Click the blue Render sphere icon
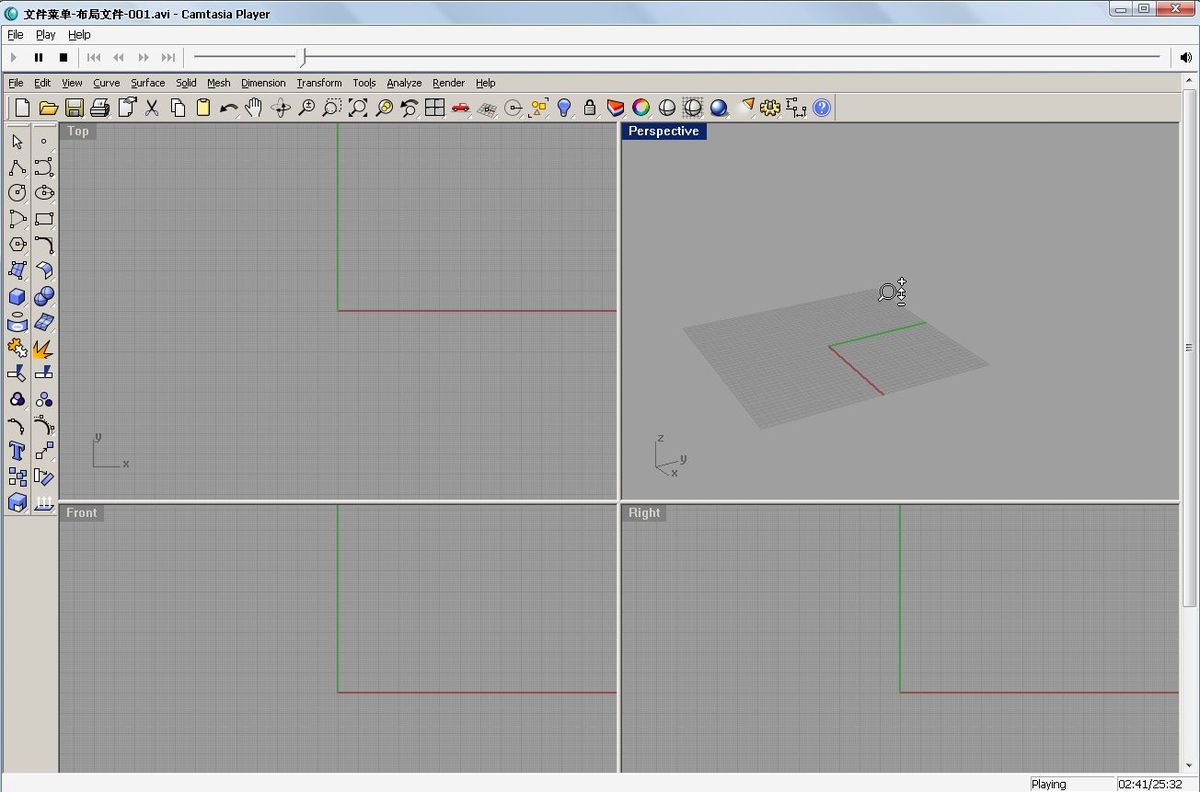This screenshot has width=1200, height=792. [x=718, y=108]
